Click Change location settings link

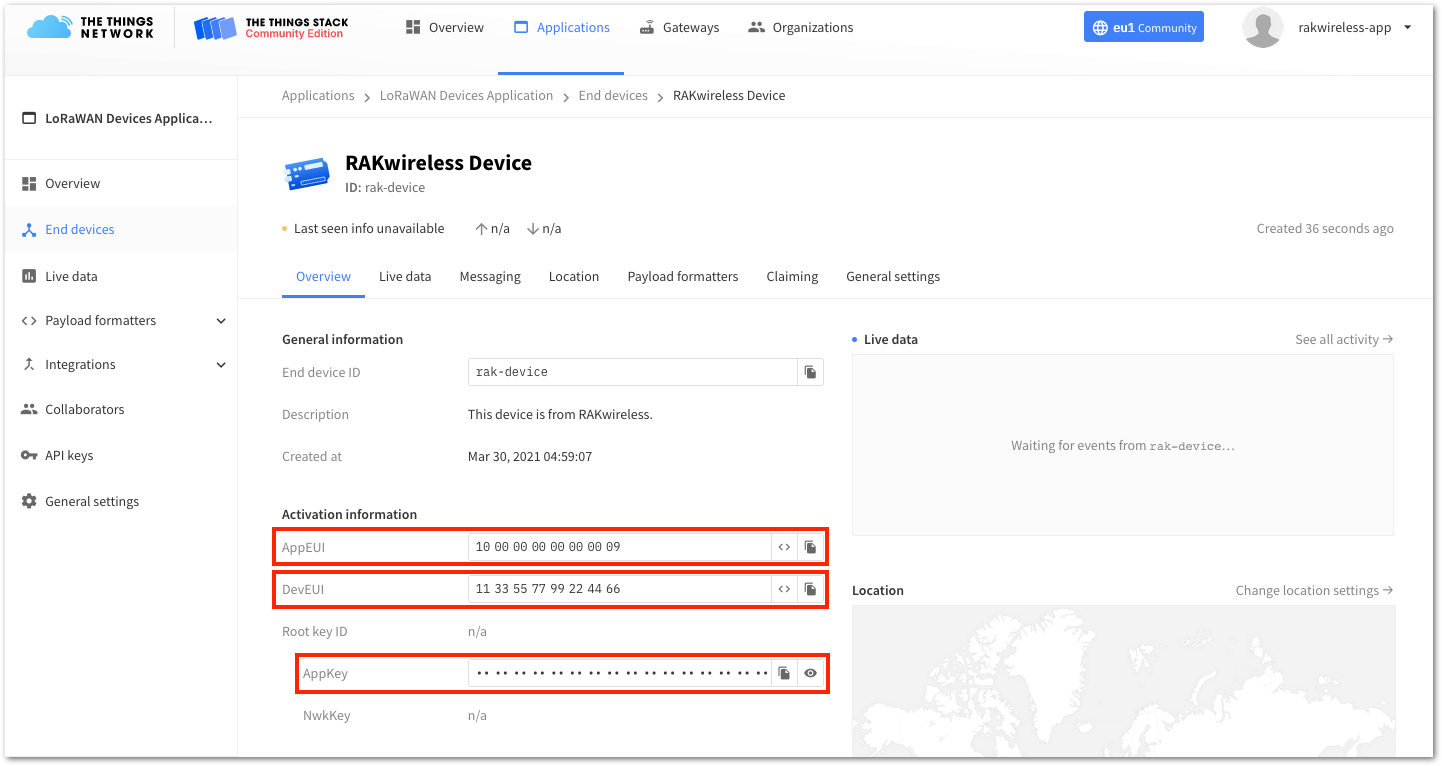pos(1315,591)
